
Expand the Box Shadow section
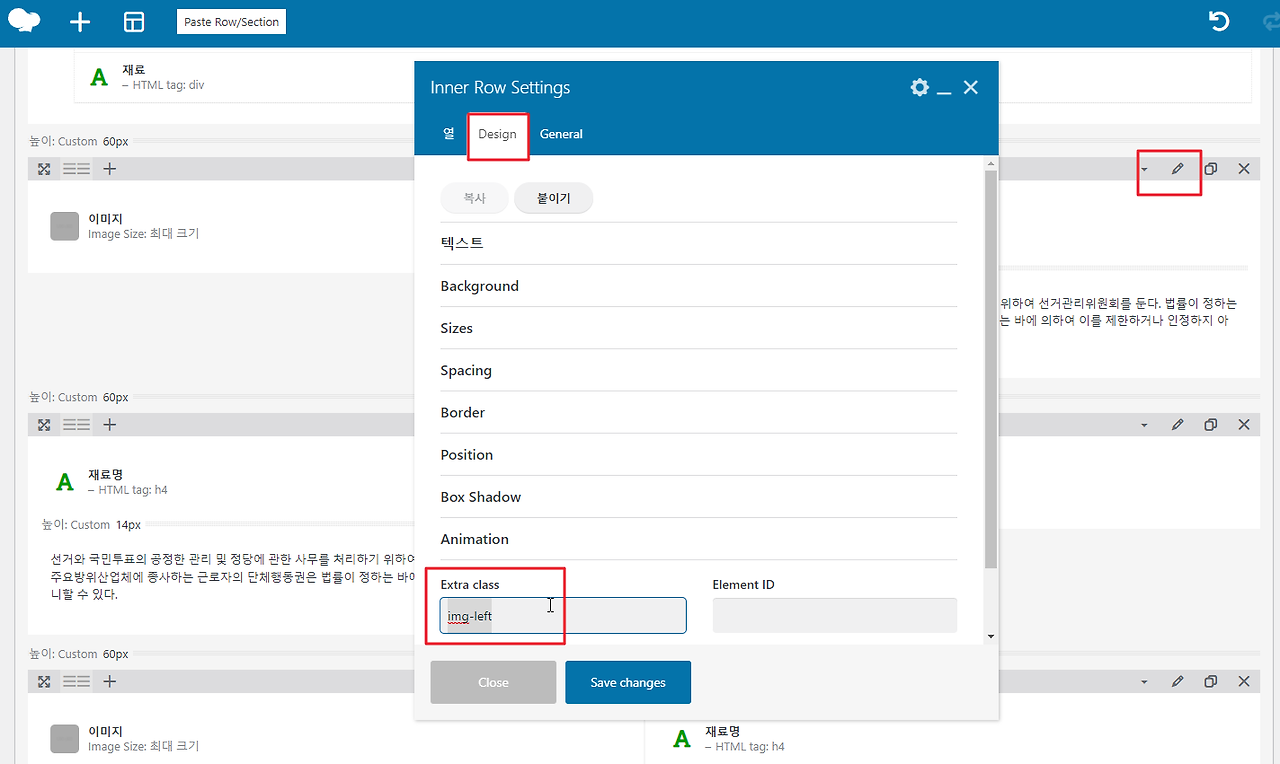click(x=699, y=497)
